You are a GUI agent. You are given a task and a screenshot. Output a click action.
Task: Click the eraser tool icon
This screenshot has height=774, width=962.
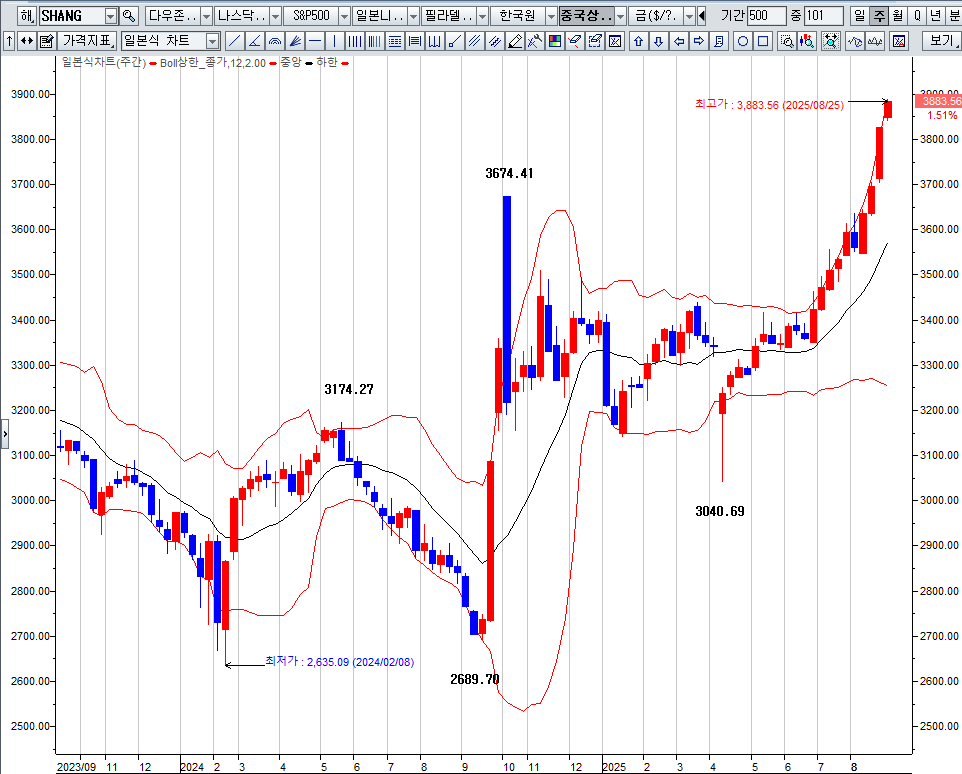click(515, 41)
